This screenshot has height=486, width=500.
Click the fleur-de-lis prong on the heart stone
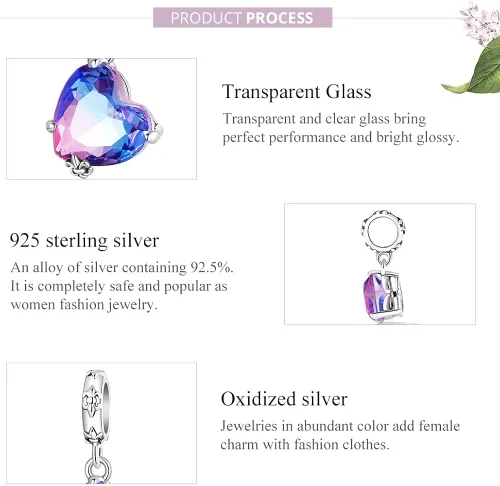coord(79,166)
